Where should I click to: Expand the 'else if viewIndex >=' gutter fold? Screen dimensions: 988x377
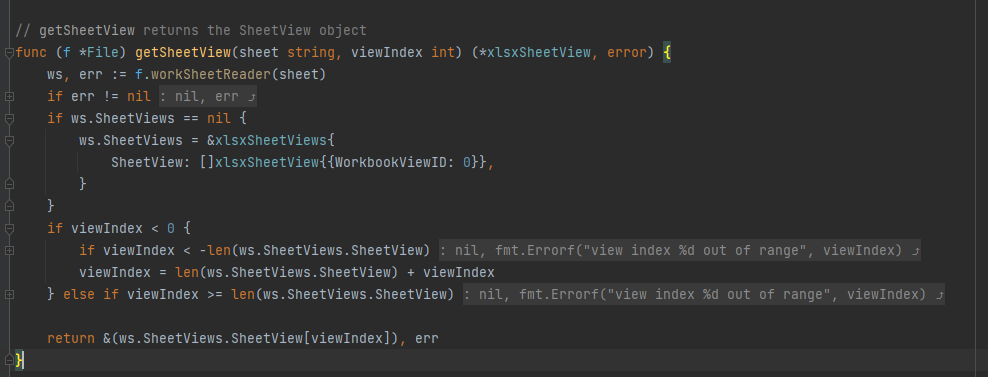click(x=9, y=294)
